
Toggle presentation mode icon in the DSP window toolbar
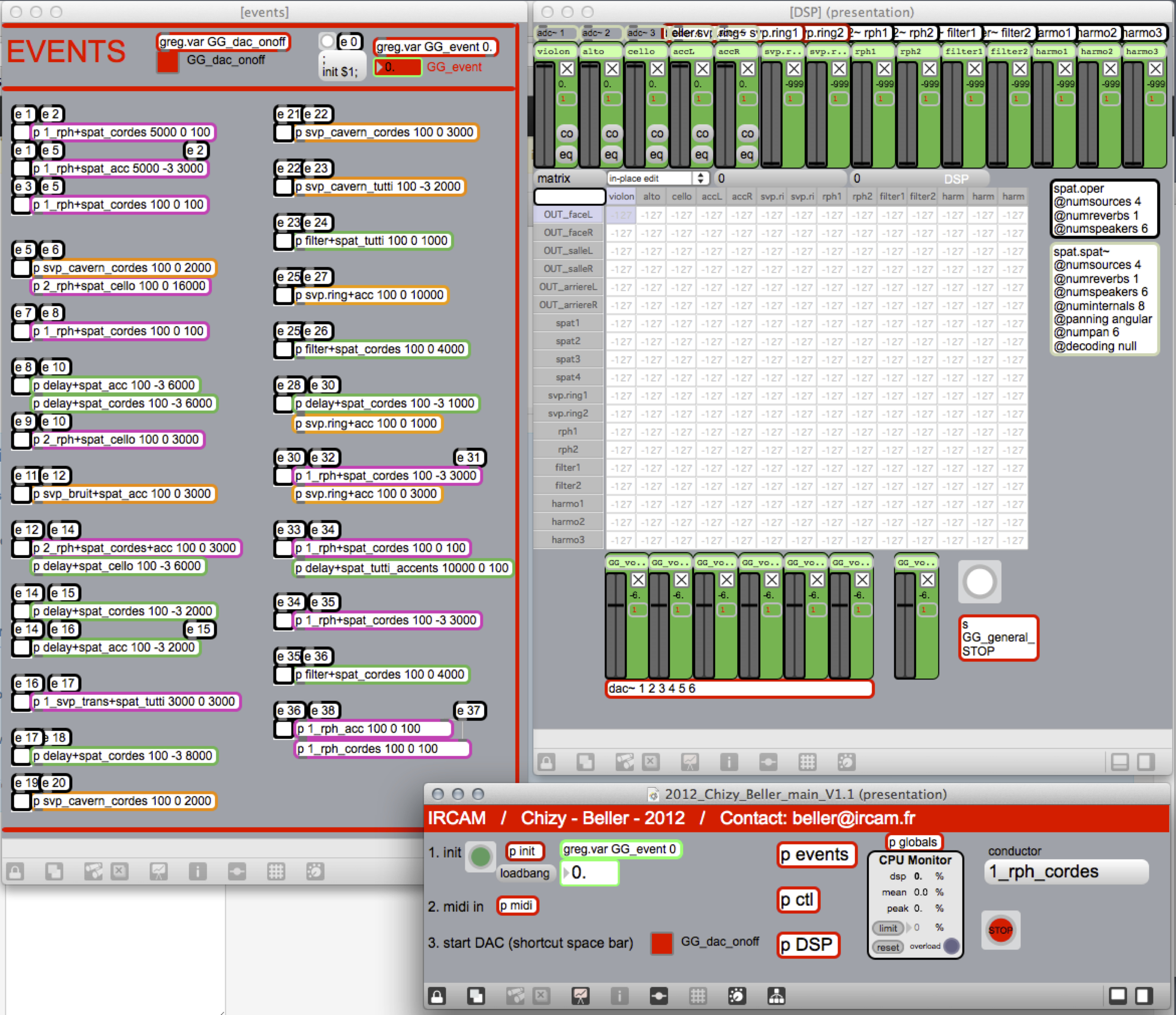click(690, 762)
